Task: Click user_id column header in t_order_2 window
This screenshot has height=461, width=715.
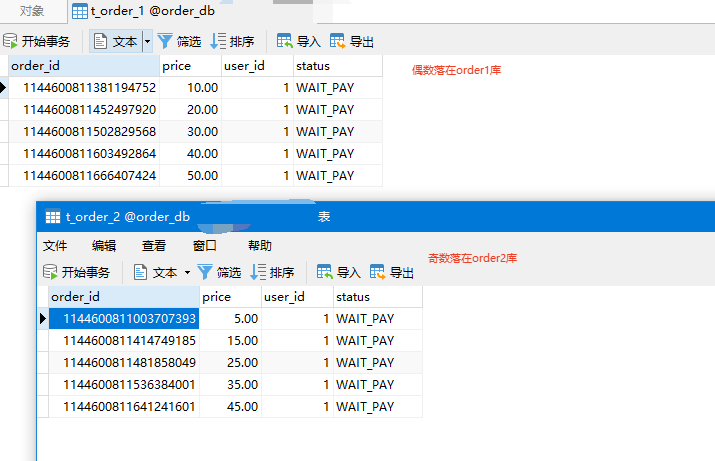Action: 297,297
